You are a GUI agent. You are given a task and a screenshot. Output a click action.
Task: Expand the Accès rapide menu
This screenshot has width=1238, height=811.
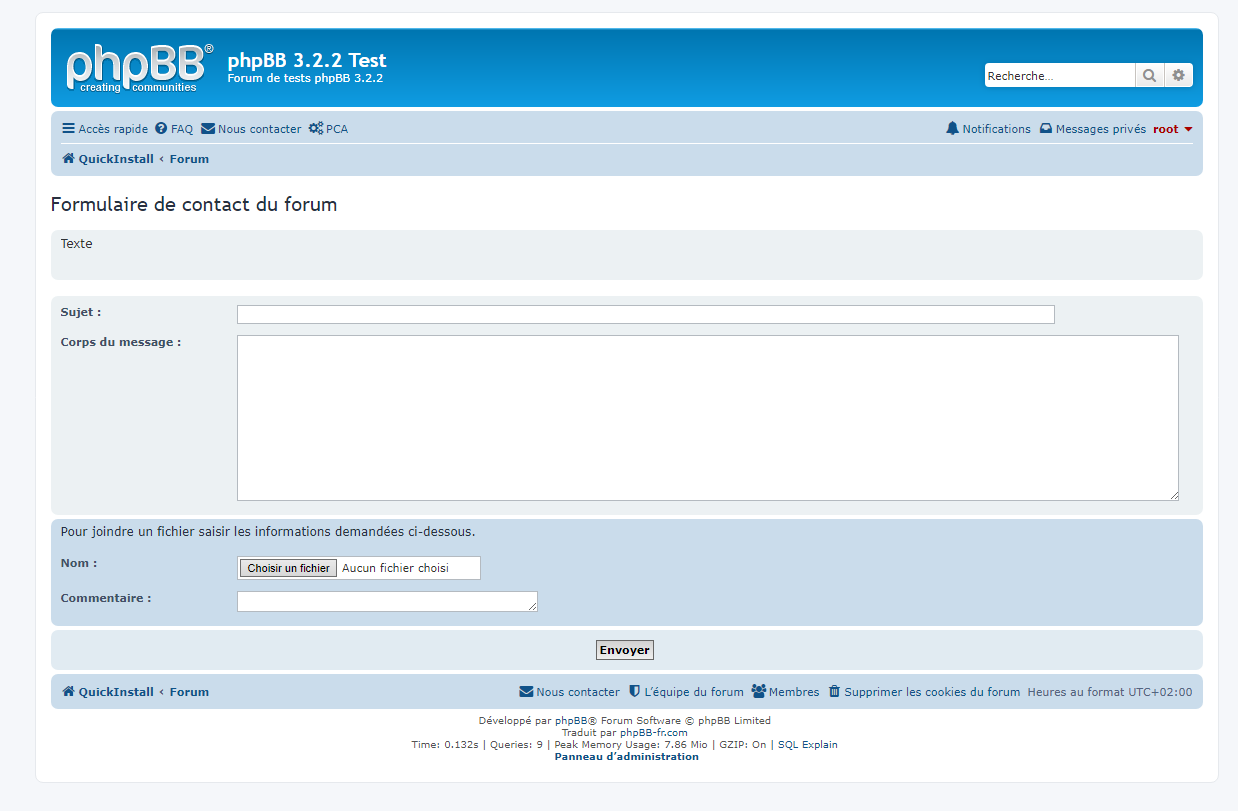pos(105,129)
